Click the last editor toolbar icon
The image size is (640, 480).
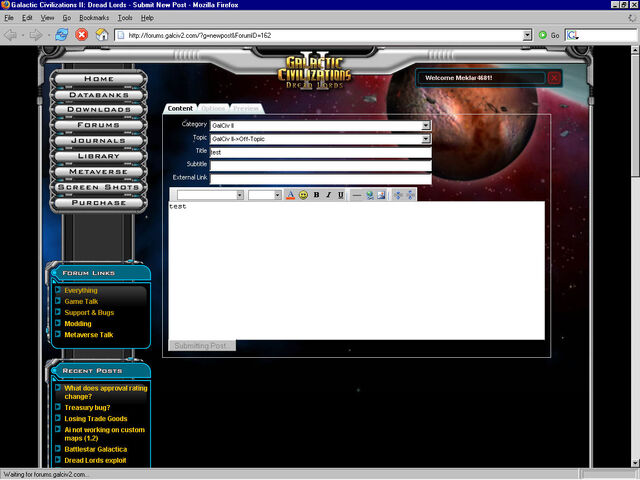coord(410,195)
